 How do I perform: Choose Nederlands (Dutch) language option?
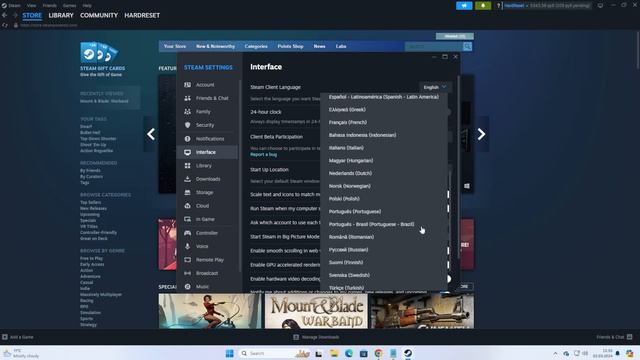(x=350, y=173)
